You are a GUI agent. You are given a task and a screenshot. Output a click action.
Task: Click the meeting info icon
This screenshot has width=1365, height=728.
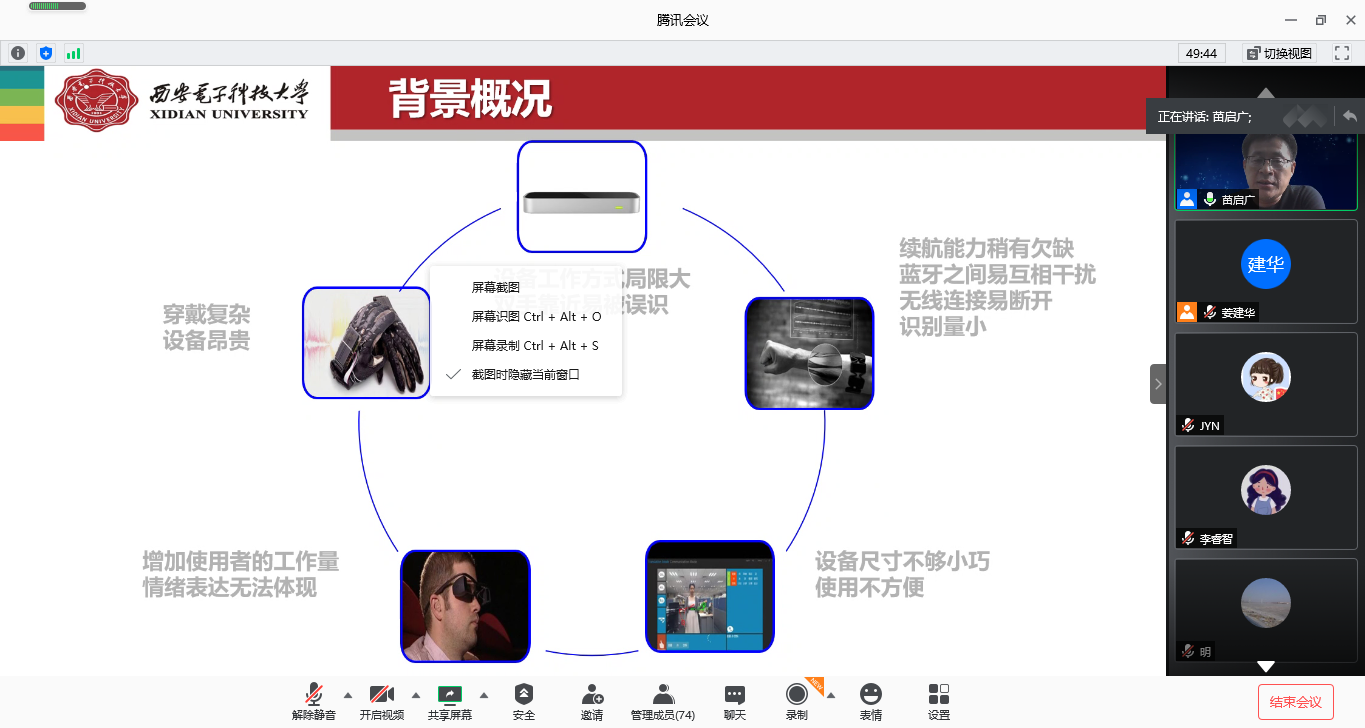(x=17, y=53)
